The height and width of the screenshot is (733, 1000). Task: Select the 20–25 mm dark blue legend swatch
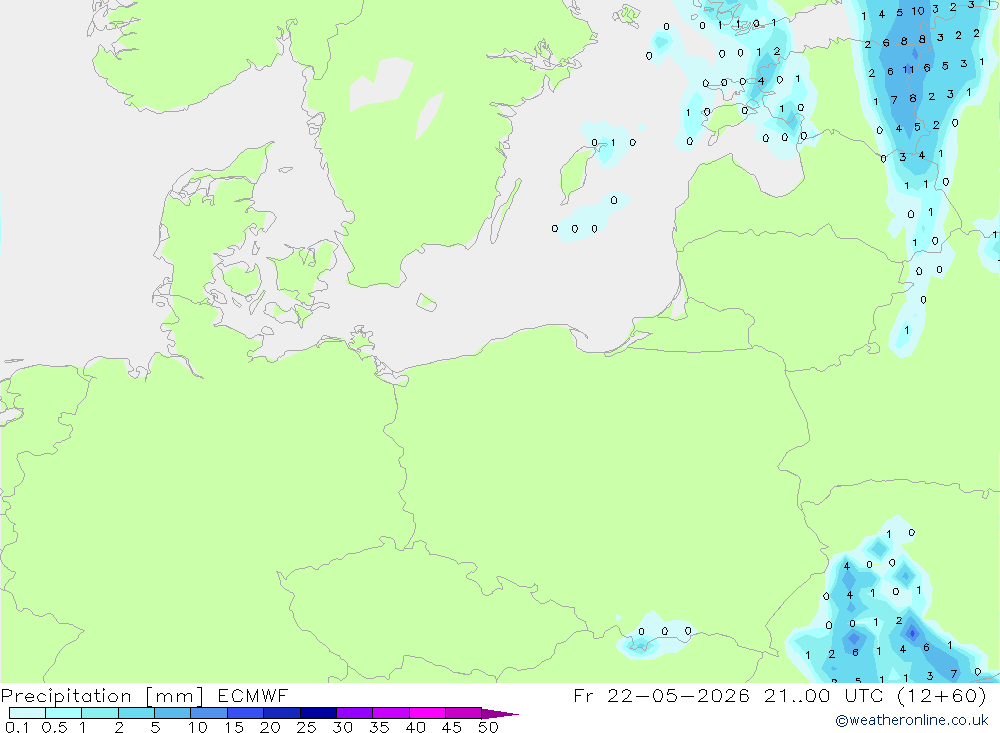pyautogui.click(x=282, y=713)
